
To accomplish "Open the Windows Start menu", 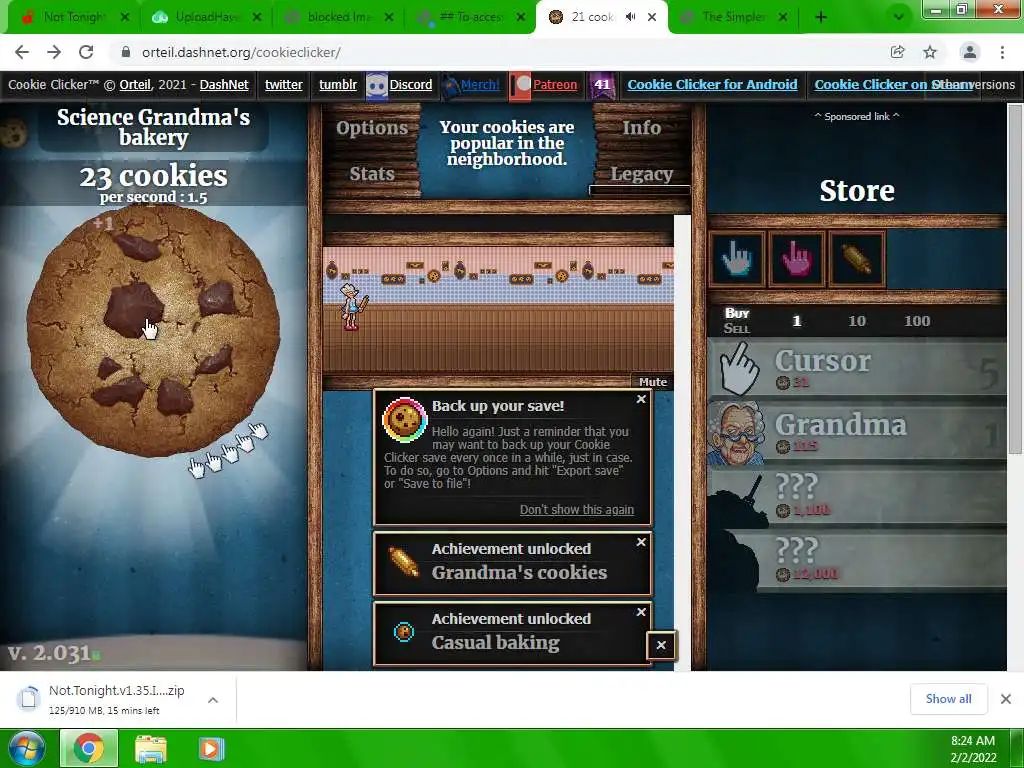I will pyautogui.click(x=26, y=748).
